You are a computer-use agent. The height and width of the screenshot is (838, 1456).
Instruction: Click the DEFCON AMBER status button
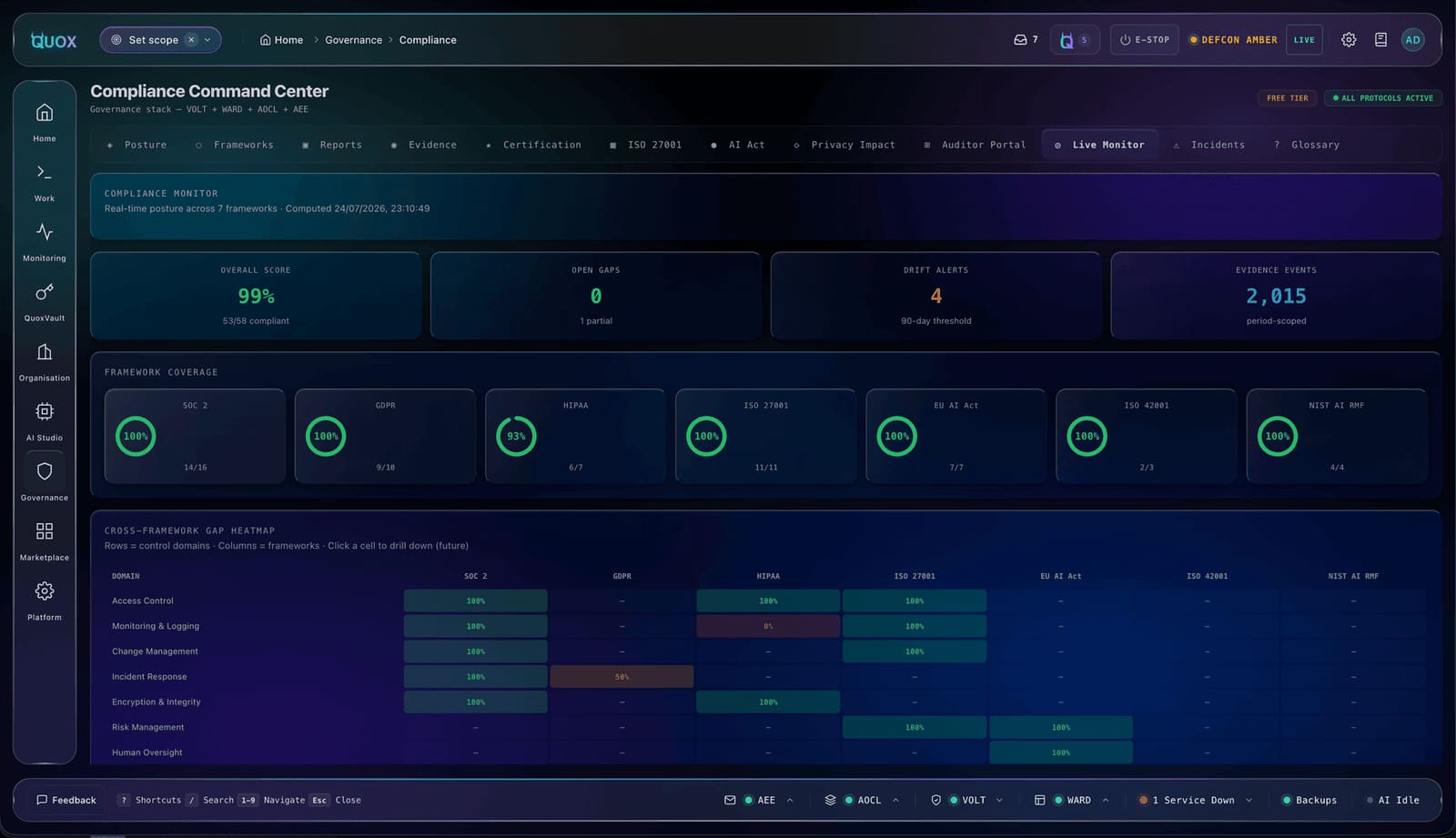1233,40
